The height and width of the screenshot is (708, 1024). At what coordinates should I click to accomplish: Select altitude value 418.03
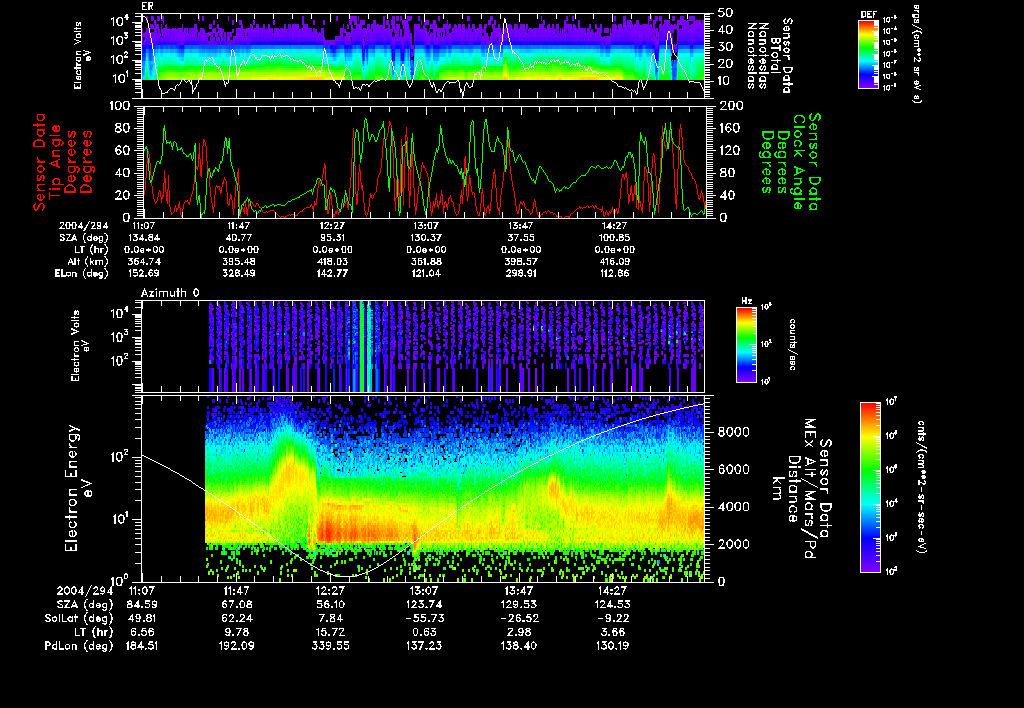[332, 262]
